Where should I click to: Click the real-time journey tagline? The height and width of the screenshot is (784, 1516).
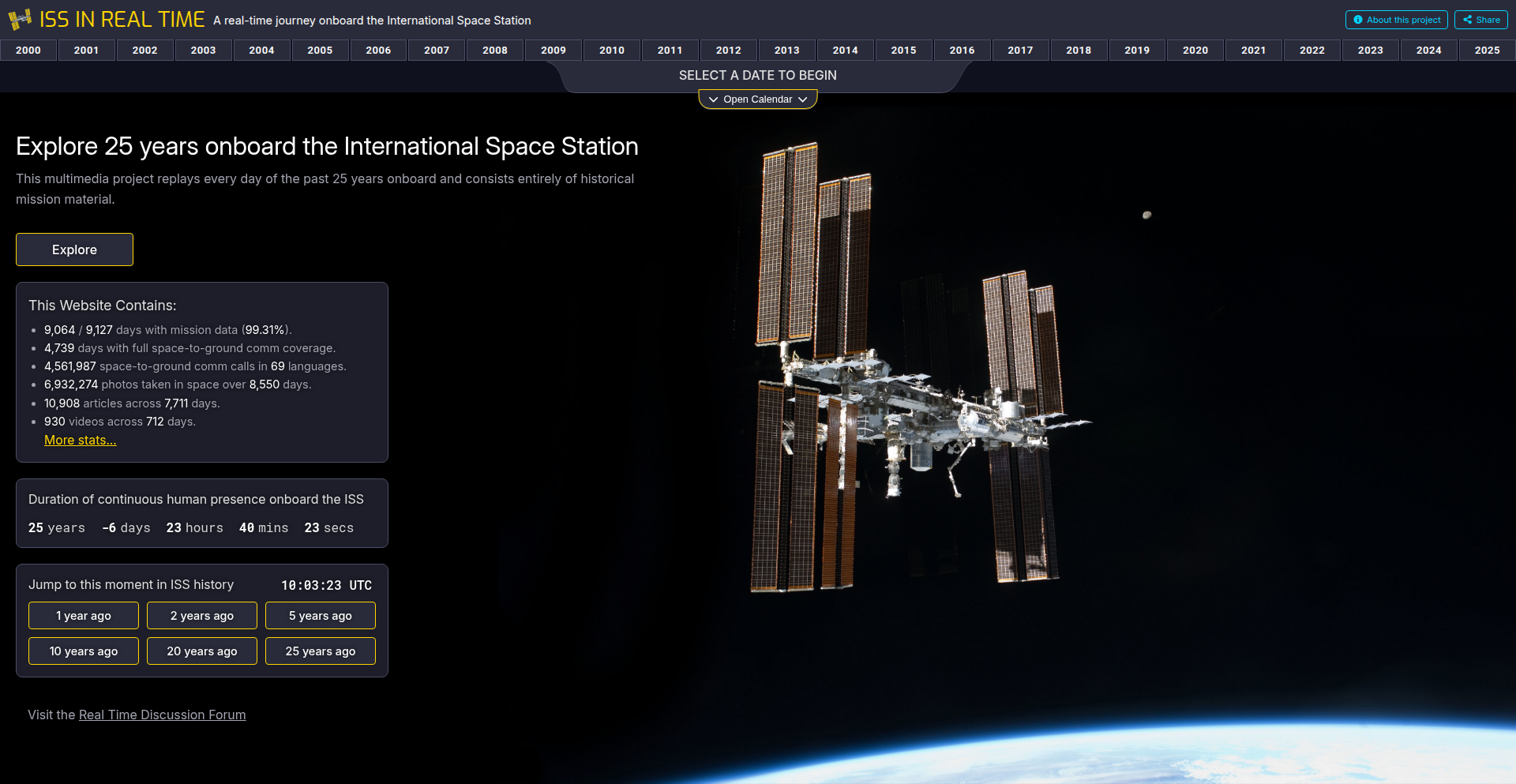pos(372,21)
